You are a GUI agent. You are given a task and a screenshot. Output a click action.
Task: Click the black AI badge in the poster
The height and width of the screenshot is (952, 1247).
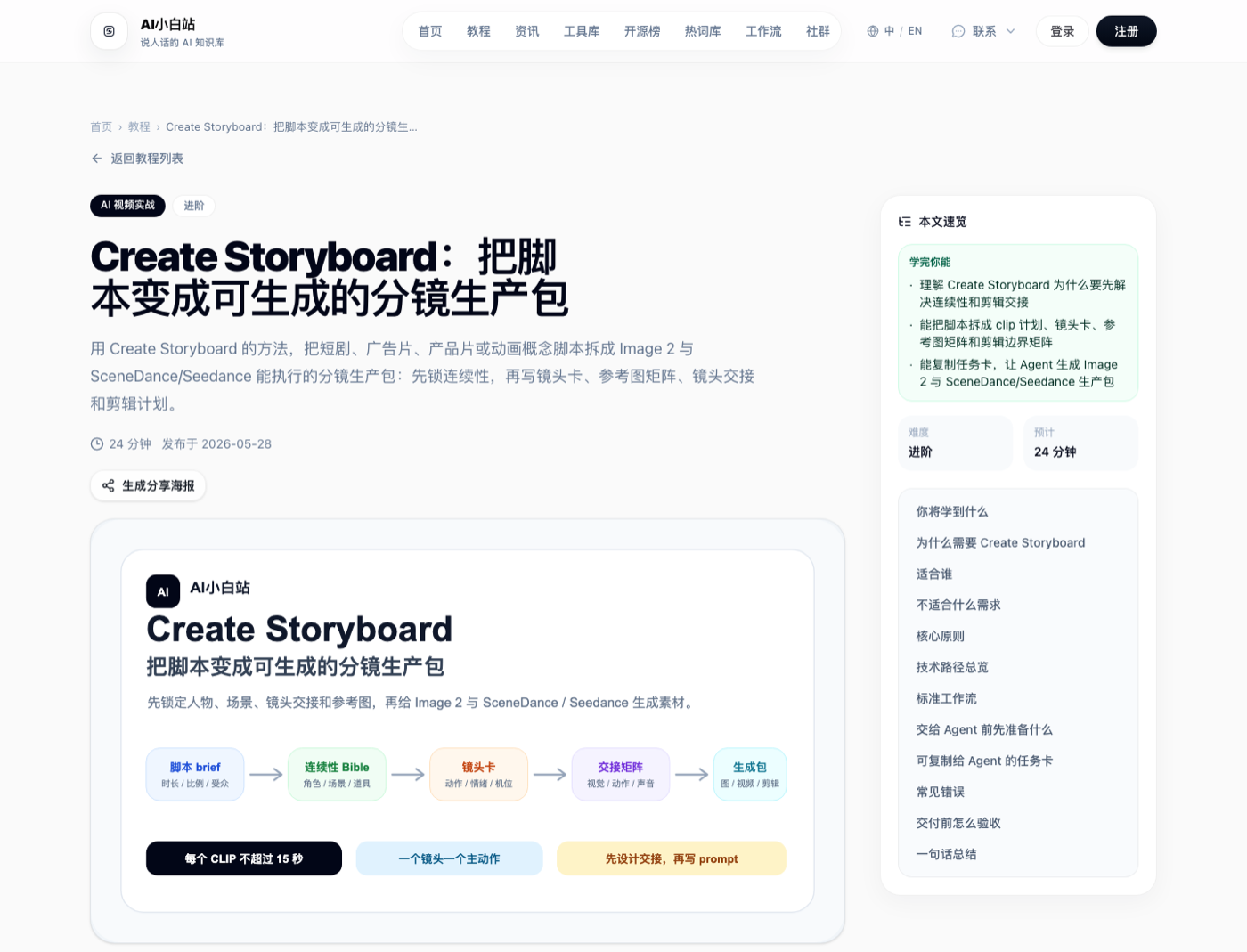163,591
